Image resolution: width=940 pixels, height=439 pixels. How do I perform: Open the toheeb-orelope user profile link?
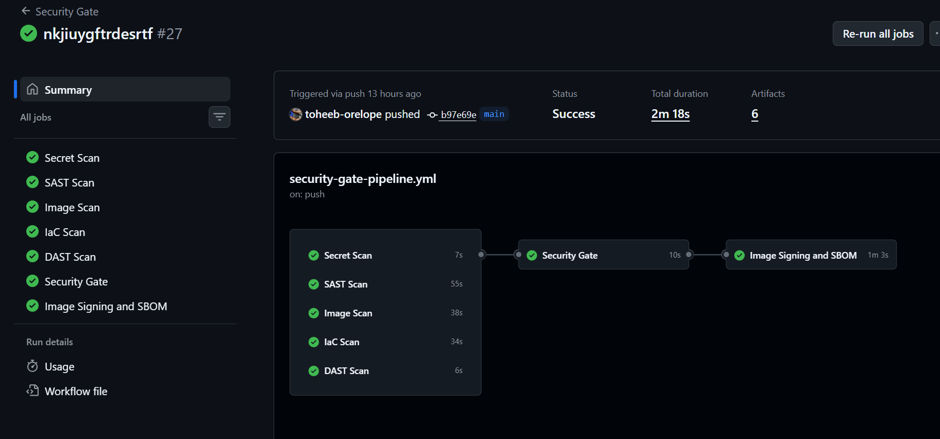[x=344, y=114]
